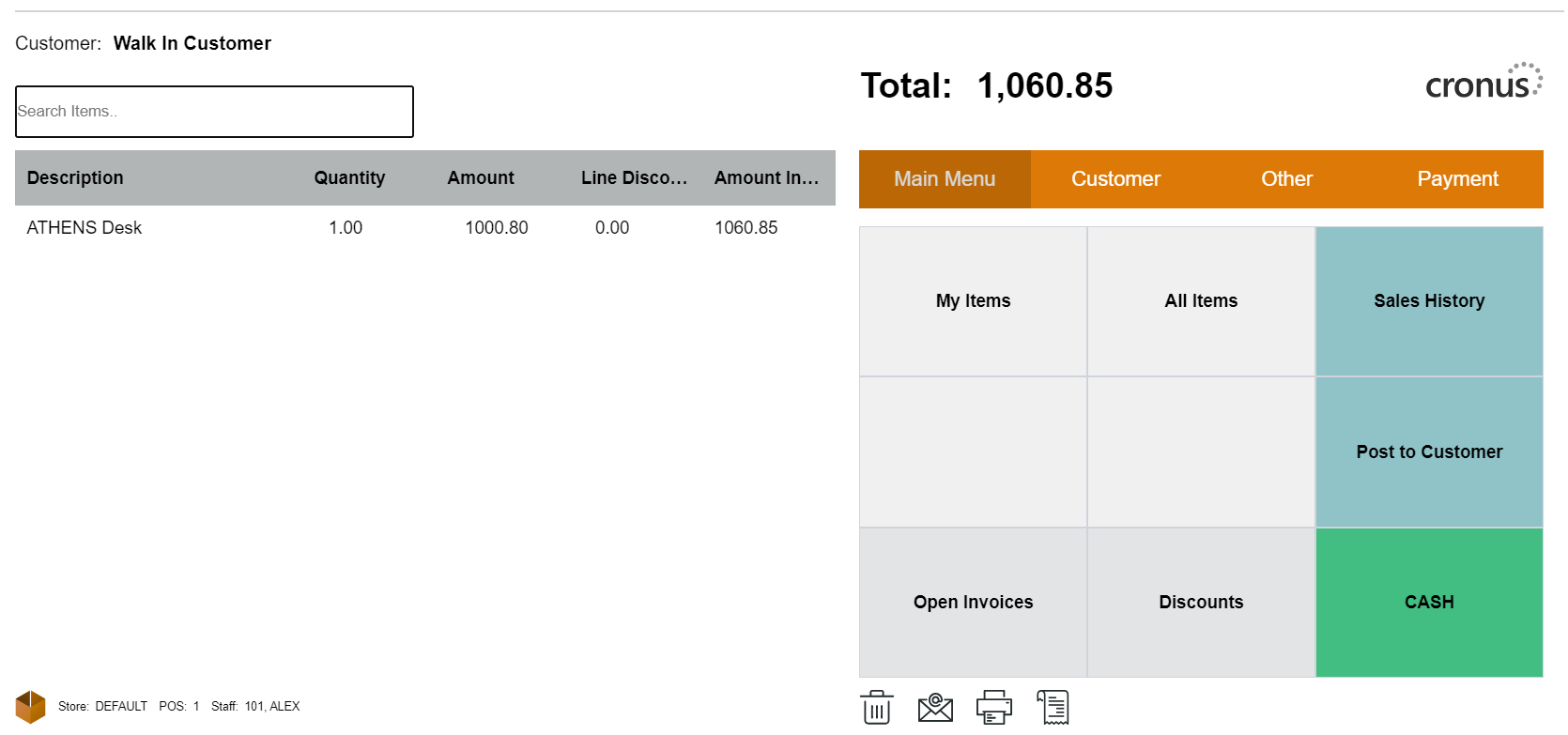Open the Customer tab

click(x=1115, y=179)
